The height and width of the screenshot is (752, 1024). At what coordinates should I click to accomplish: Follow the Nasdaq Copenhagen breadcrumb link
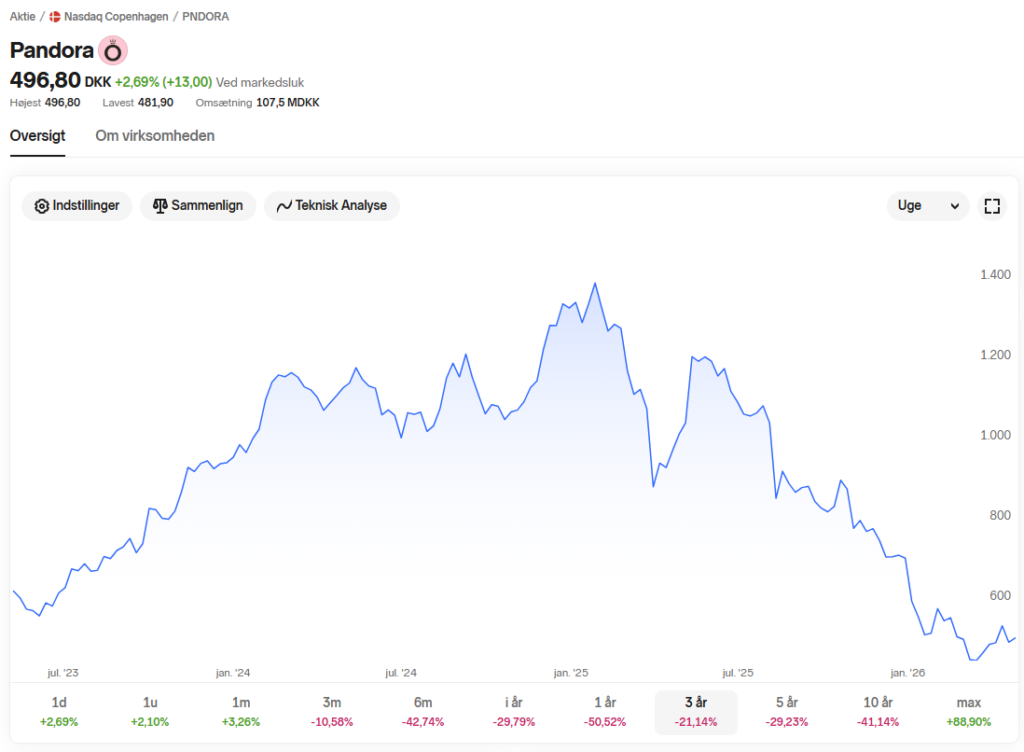[116, 17]
